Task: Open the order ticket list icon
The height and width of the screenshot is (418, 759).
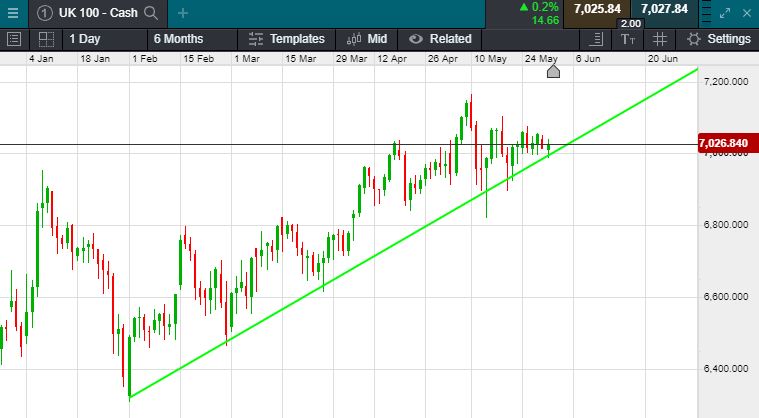Action: [x=14, y=39]
